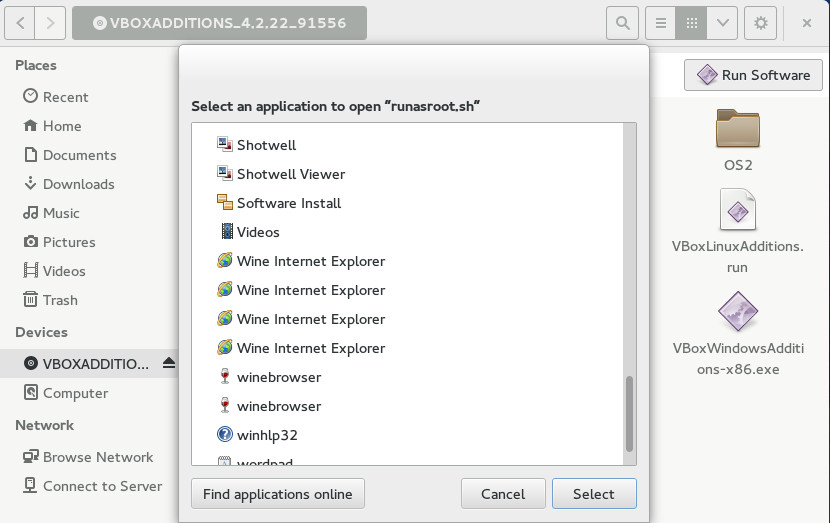Select winhlp32 in the application list
The image size is (830, 523).
(407, 435)
